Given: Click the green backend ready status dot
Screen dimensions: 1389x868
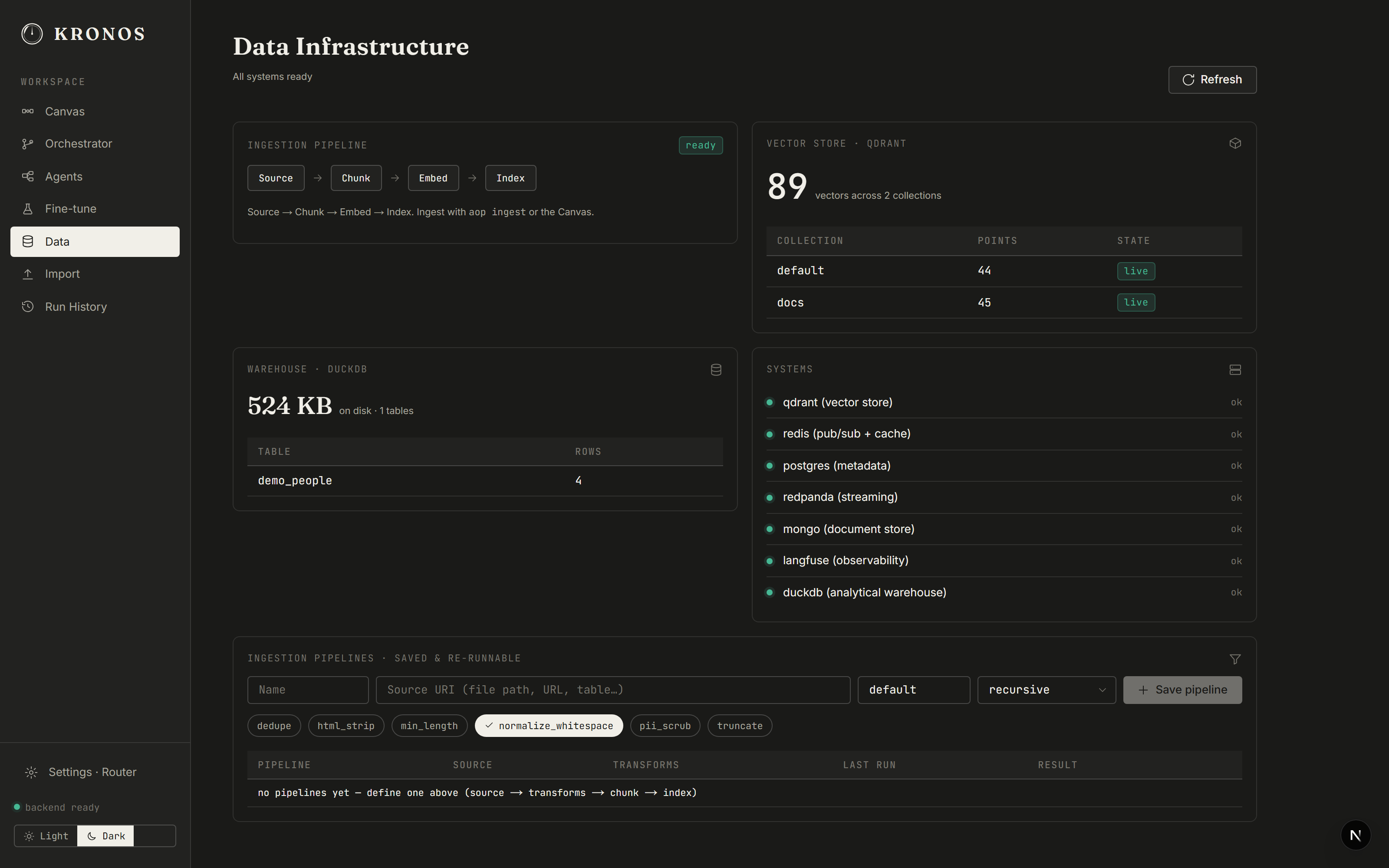Looking at the screenshot, I should coord(17,806).
